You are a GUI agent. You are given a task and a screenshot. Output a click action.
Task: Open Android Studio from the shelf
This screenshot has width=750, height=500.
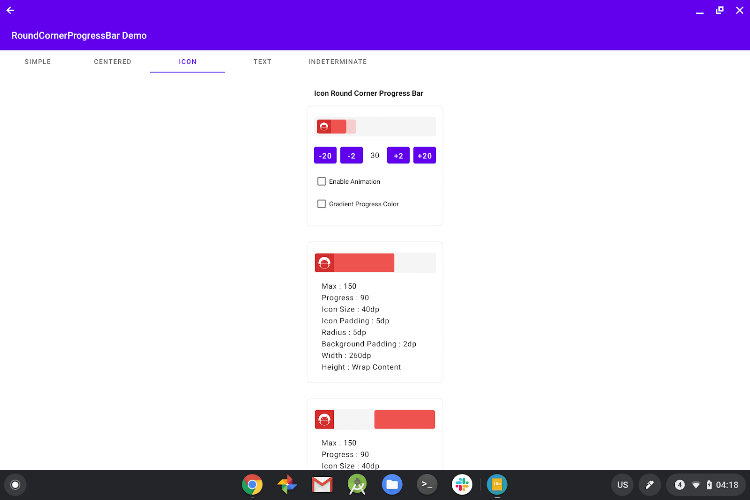(356, 485)
